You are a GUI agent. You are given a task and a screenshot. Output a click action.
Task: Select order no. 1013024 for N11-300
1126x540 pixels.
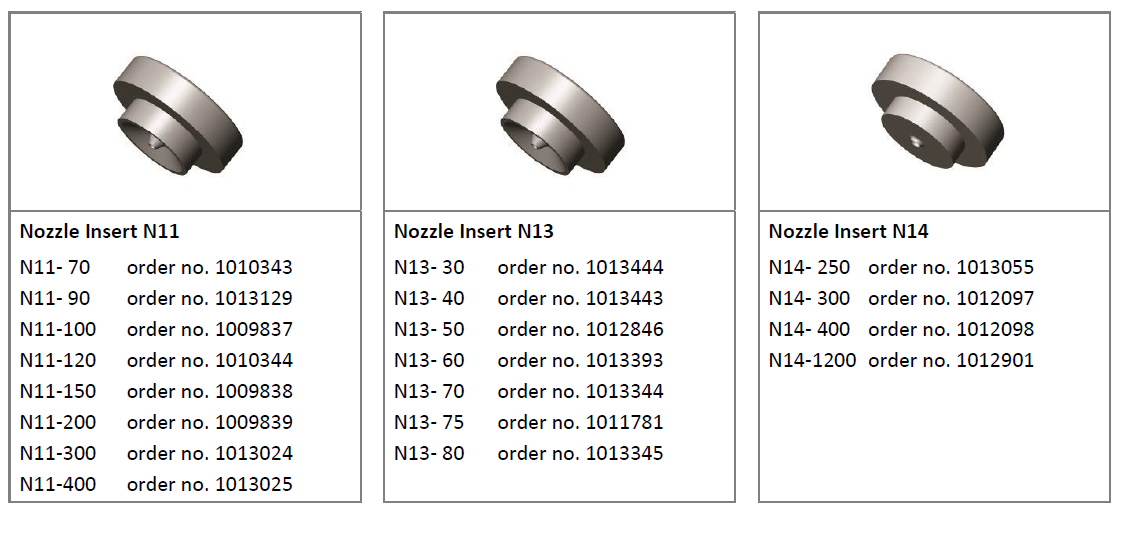click(210, 454)
